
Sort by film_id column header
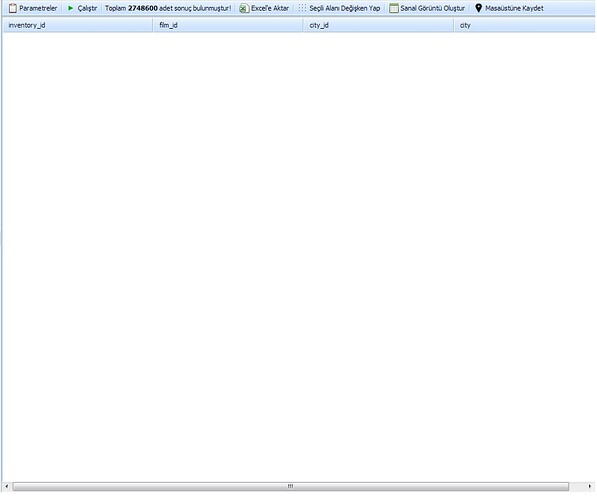pos(228,25)
